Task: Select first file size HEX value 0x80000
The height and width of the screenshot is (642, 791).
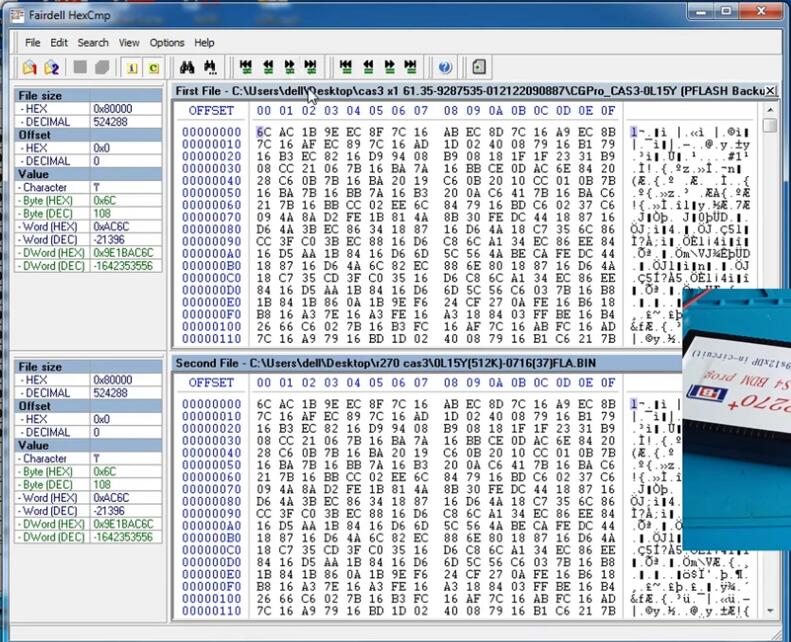Action: point(112,109)
